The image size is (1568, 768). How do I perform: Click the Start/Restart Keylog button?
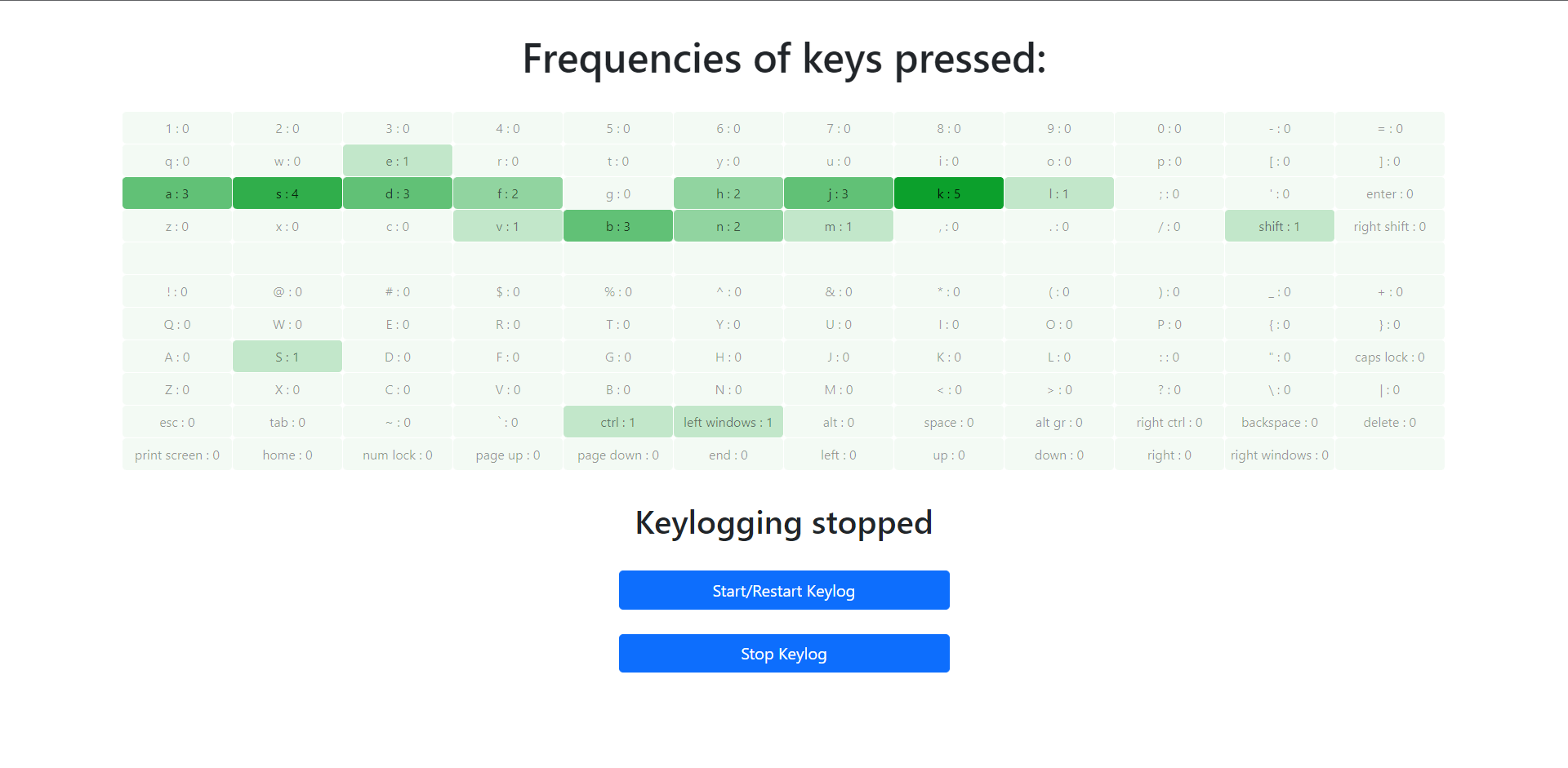783,590
